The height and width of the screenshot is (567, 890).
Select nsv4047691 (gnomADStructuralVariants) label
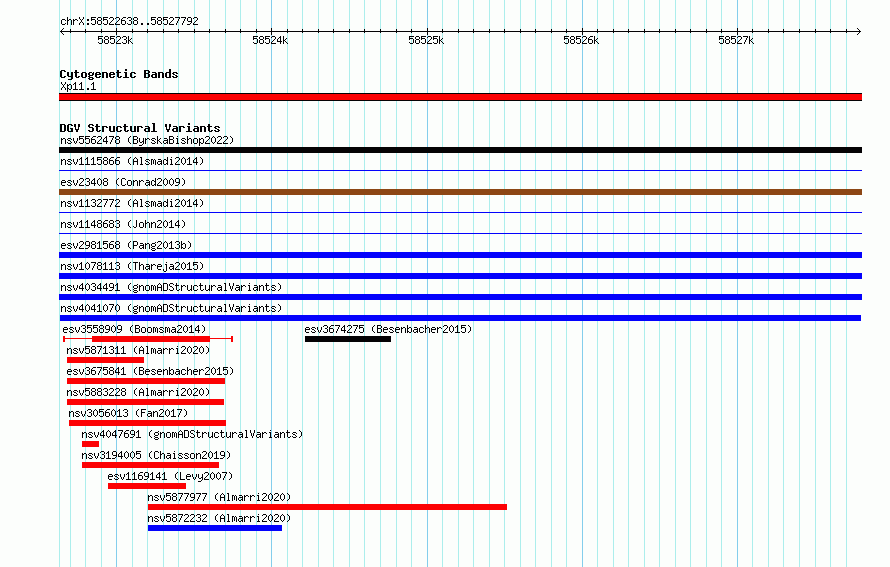click(x=192, y=434)
